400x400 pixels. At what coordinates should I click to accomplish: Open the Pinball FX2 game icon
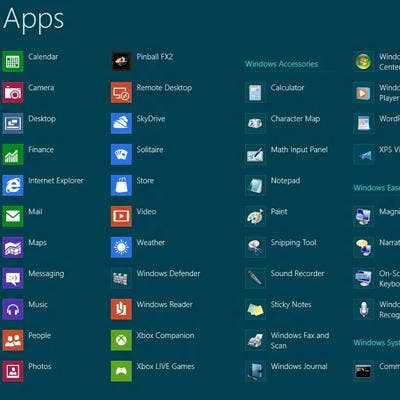pyautogui.click(x=121, y=61)
